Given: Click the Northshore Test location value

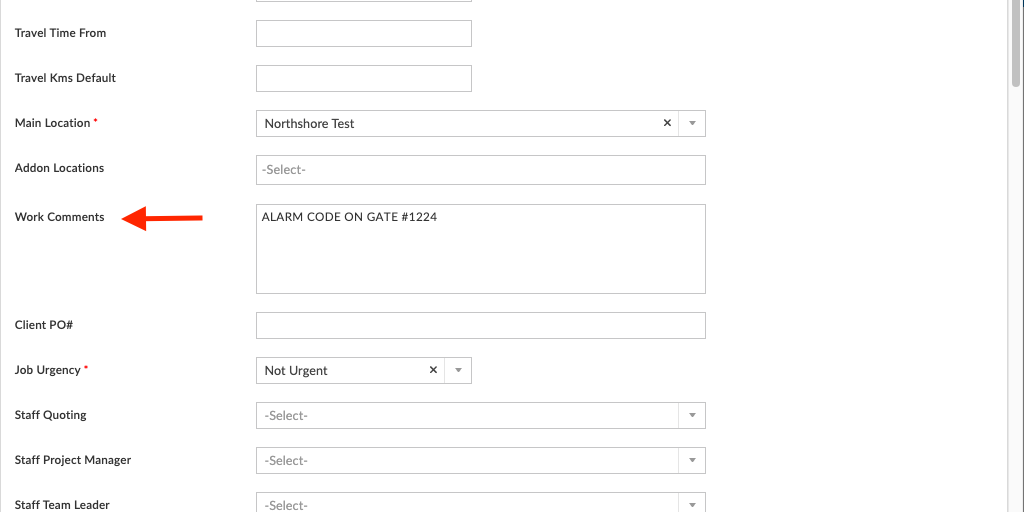Looking at the screenshot, I should click(x=310, y=124).
